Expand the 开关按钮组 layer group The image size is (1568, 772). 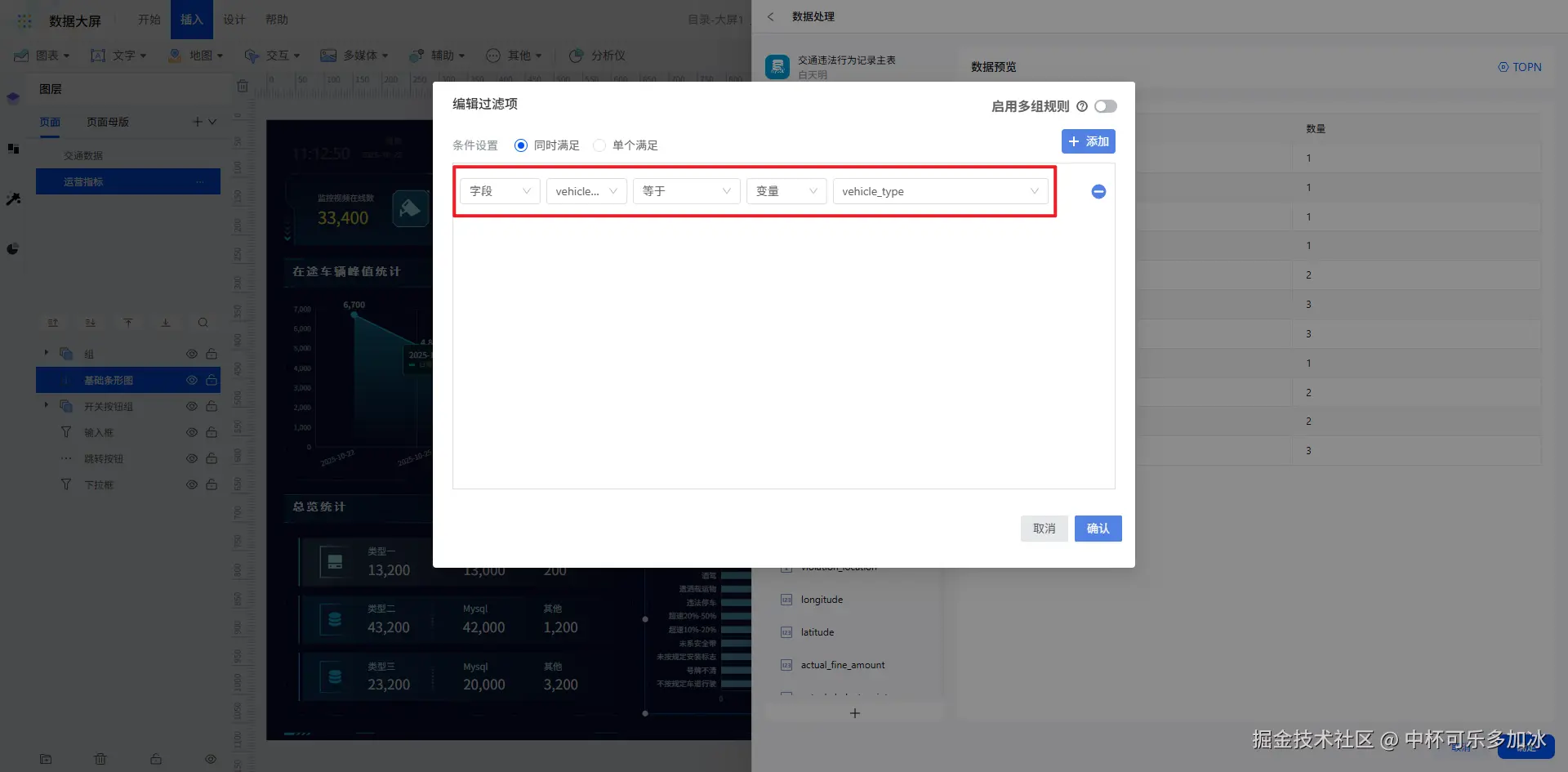(47, 405)
